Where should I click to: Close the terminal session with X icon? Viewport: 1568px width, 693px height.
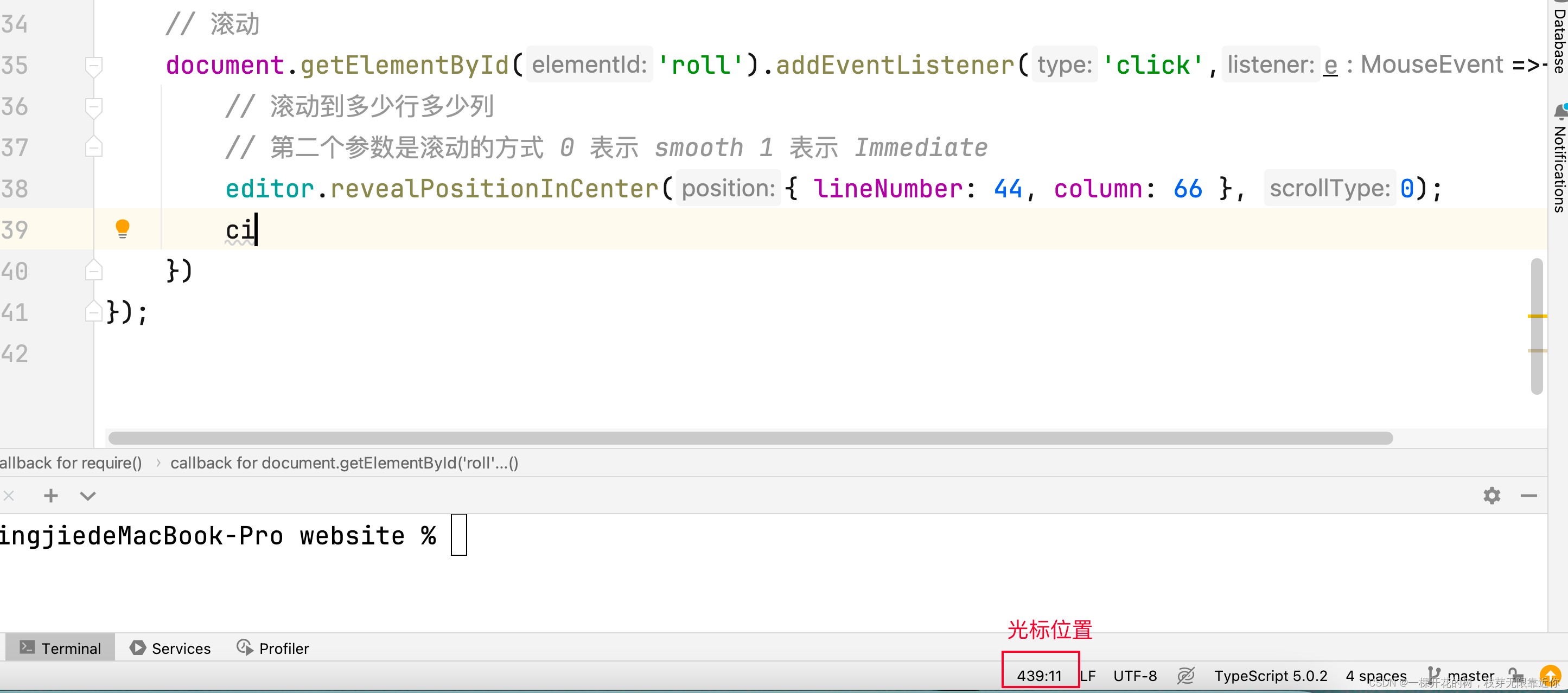(x=9, y=495)
